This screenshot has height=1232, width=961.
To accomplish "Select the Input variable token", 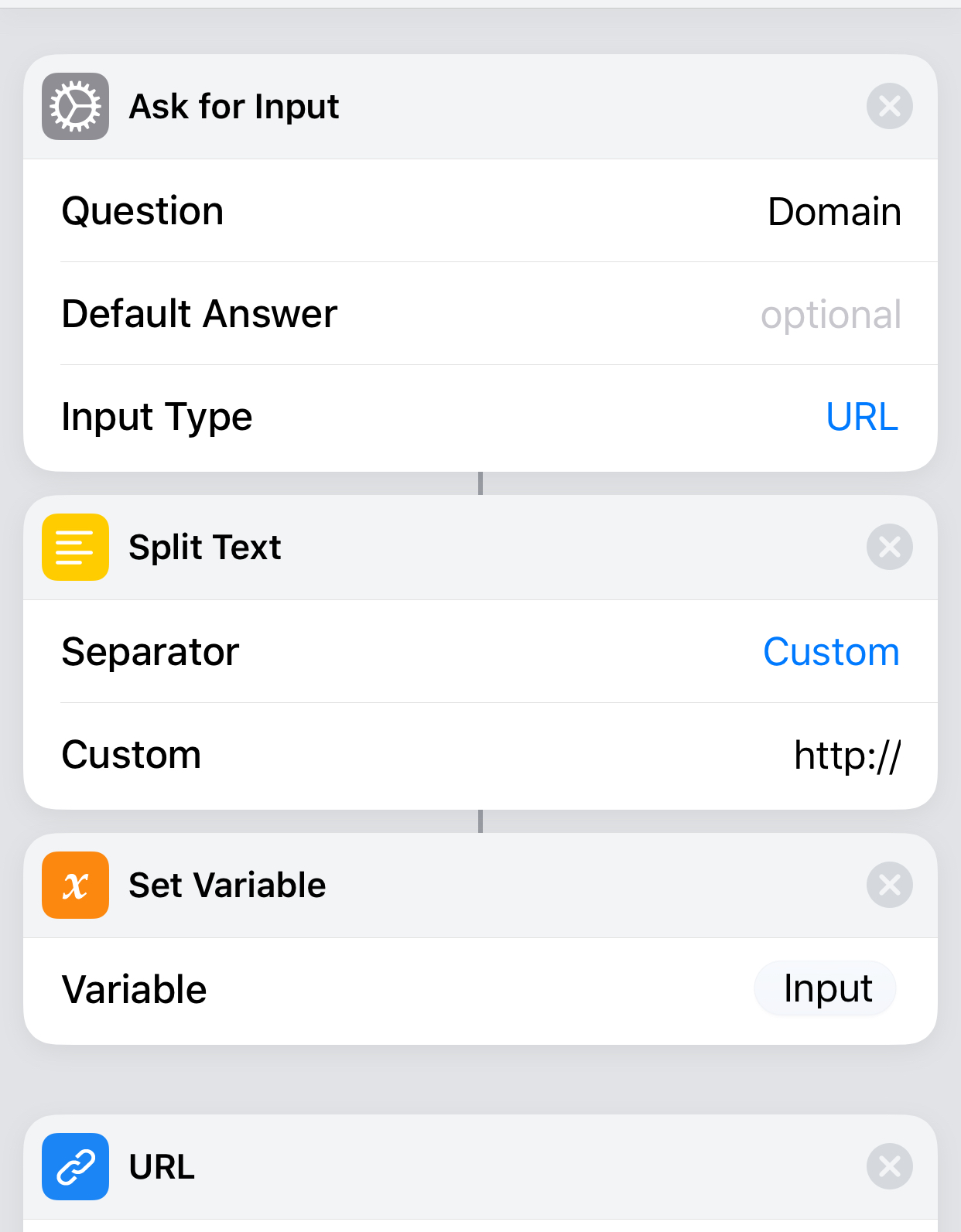I will (x=826, y=988).
